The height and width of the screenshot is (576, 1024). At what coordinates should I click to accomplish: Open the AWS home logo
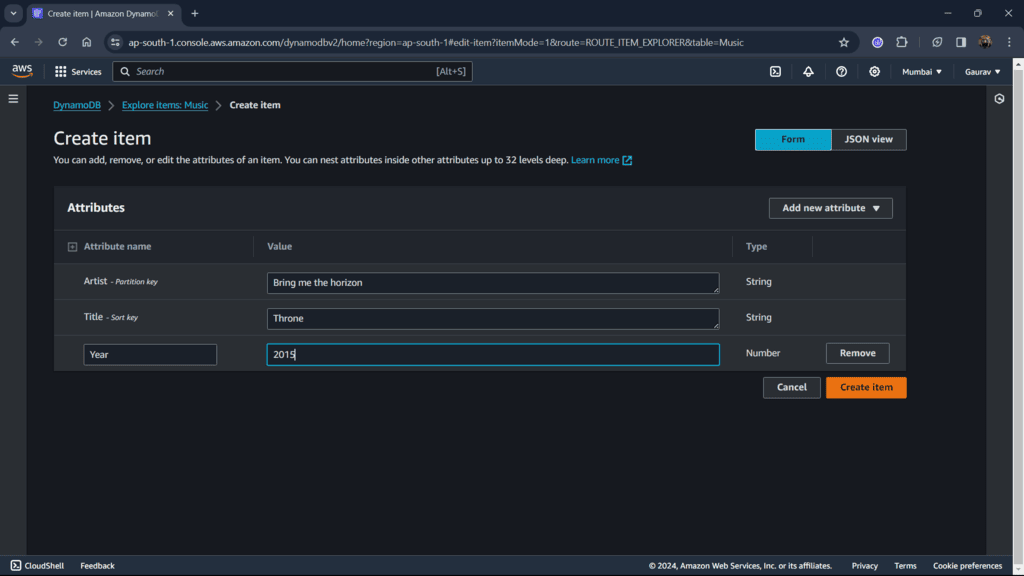point(22,71)
